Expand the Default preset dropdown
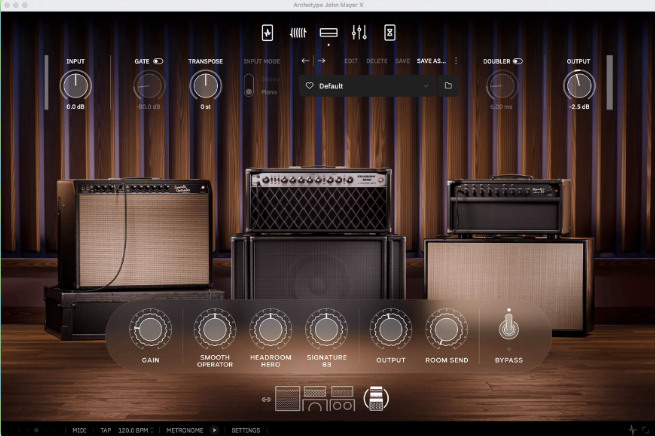655x436 pixels. pyautogui.click(x=426, y=86)
